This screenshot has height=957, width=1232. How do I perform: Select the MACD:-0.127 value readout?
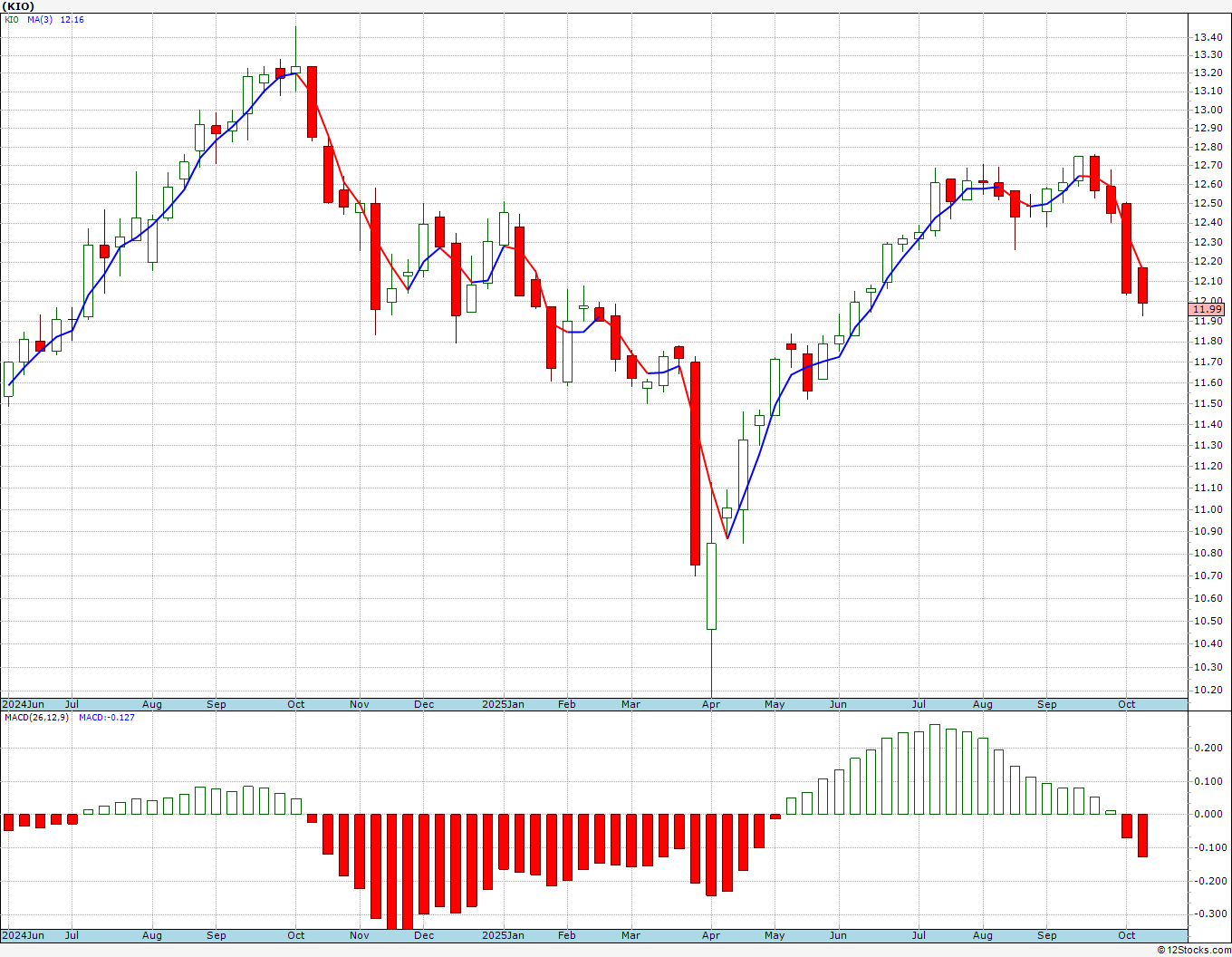point(106,718)
